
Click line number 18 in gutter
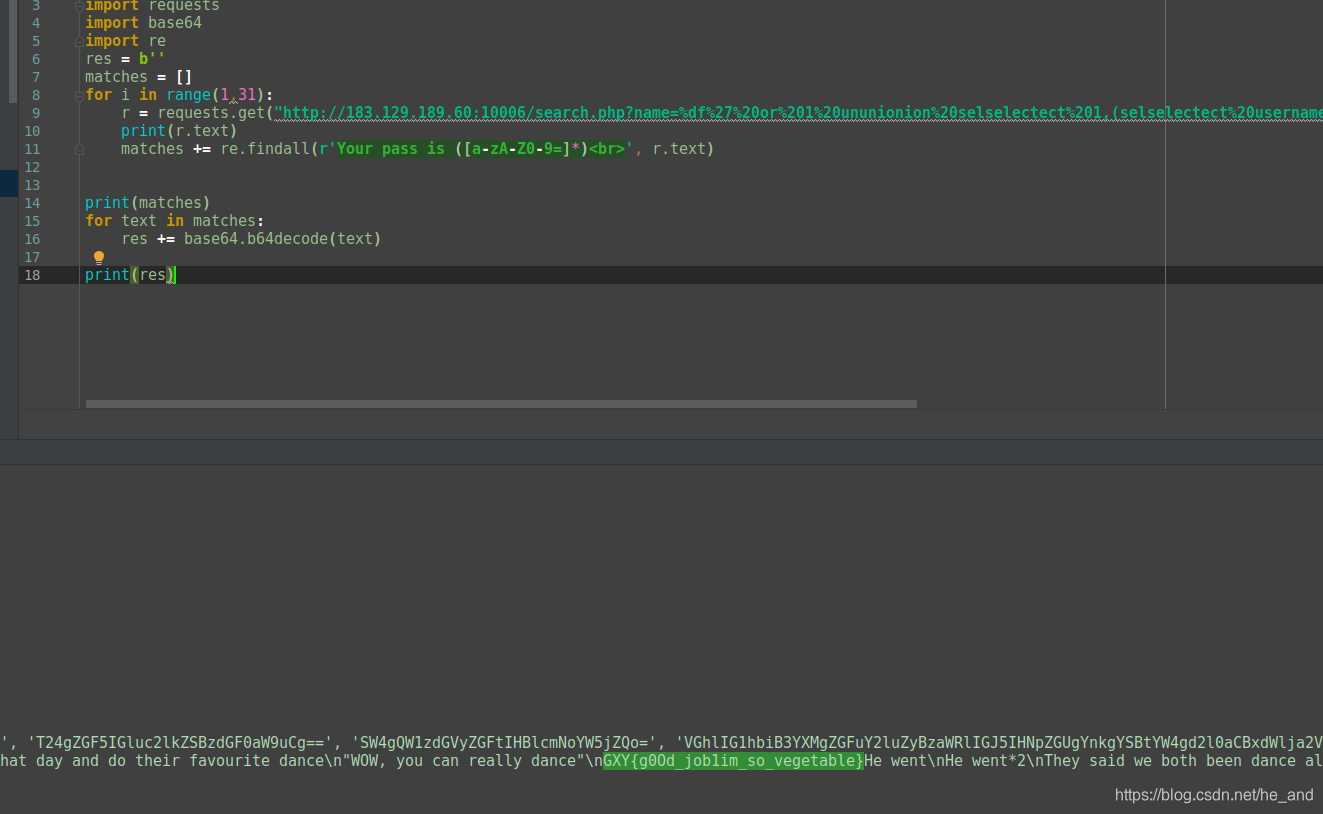pyautogui.click(x=32, y=275)
